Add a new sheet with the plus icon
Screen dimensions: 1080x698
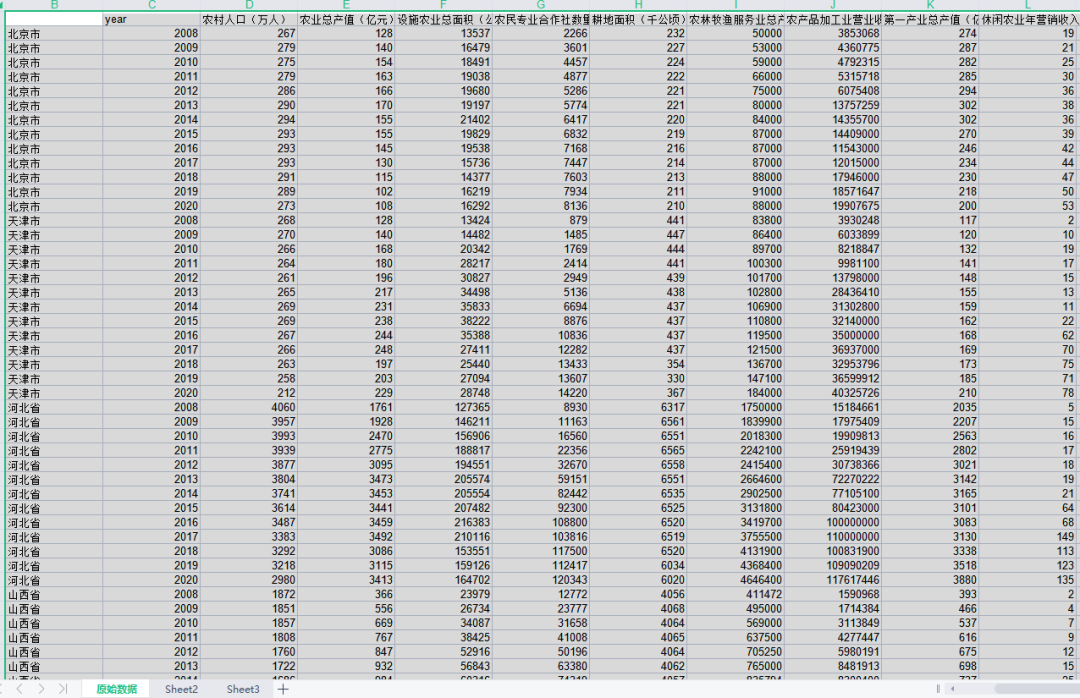283,689
